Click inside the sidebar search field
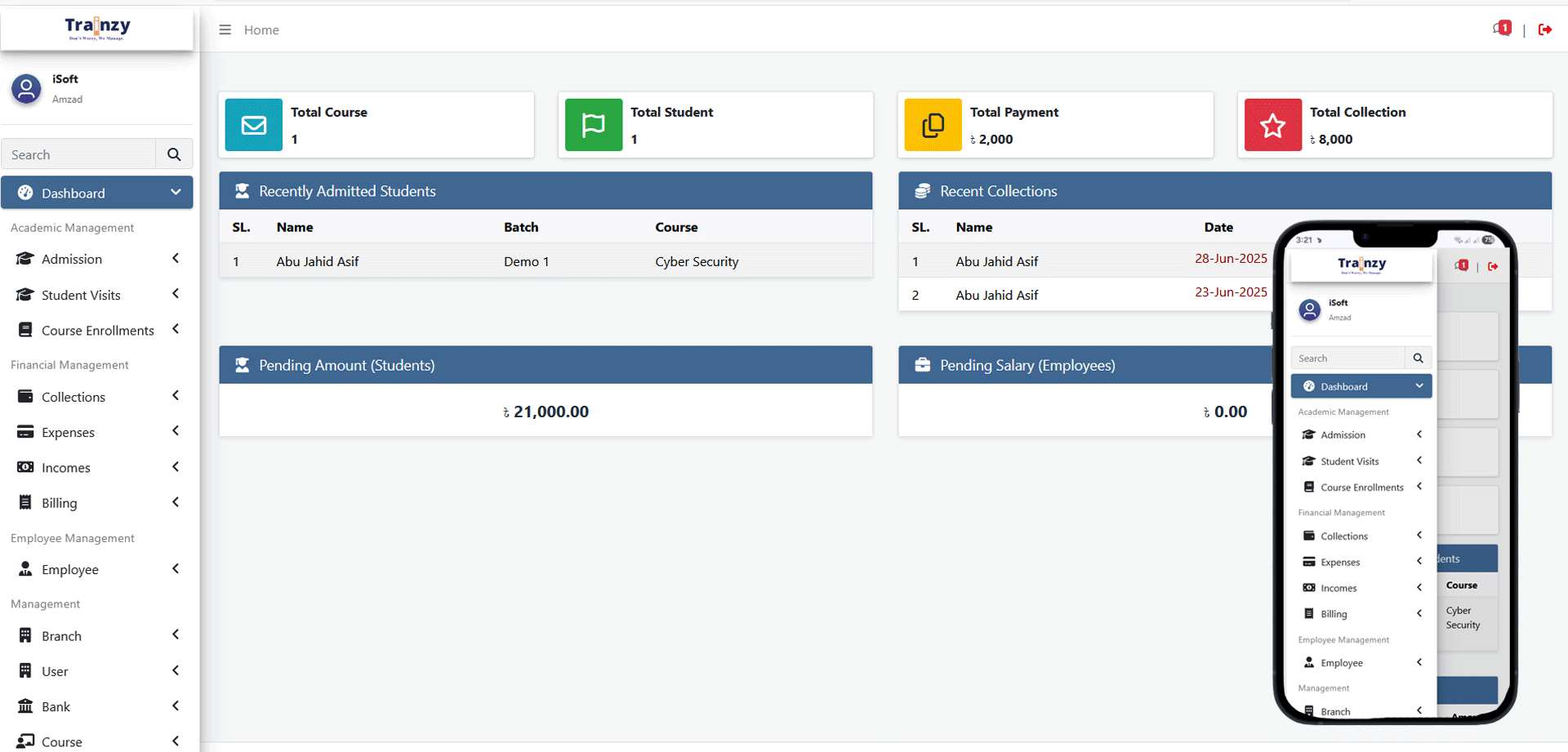This screenshot has height=752, width=1568. click(x=79, y=154)
